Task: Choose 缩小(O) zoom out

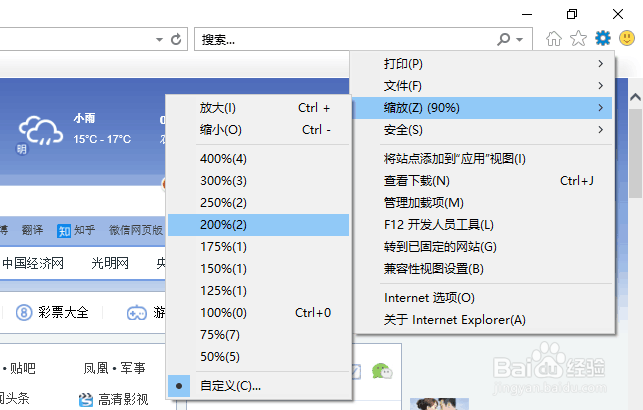Action: click(259, 130)
